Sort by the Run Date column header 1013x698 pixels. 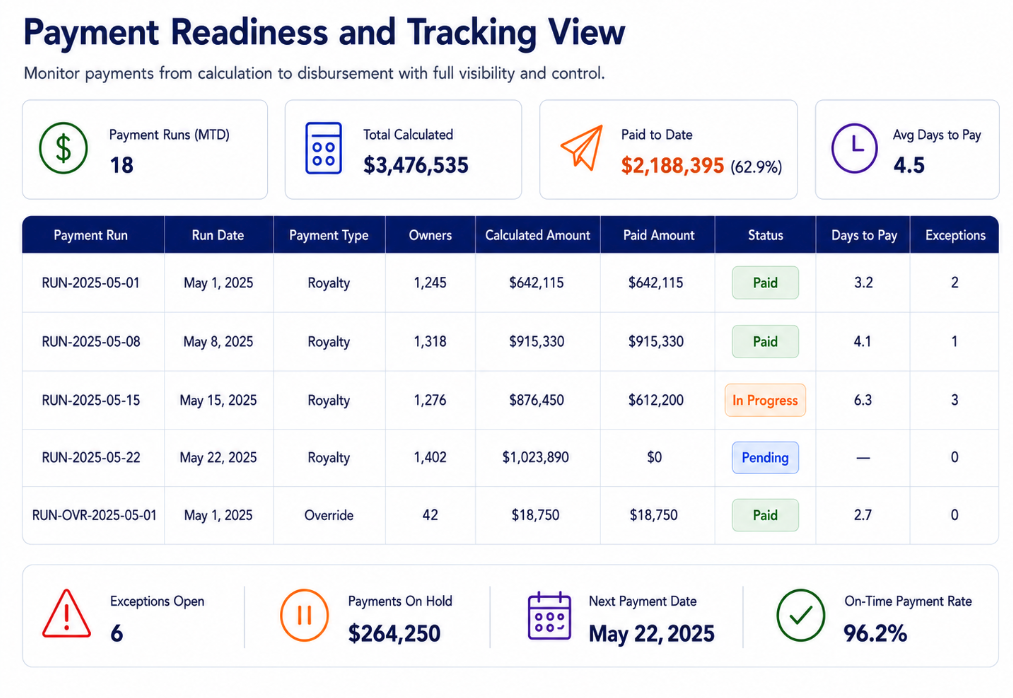pos(218,235)
